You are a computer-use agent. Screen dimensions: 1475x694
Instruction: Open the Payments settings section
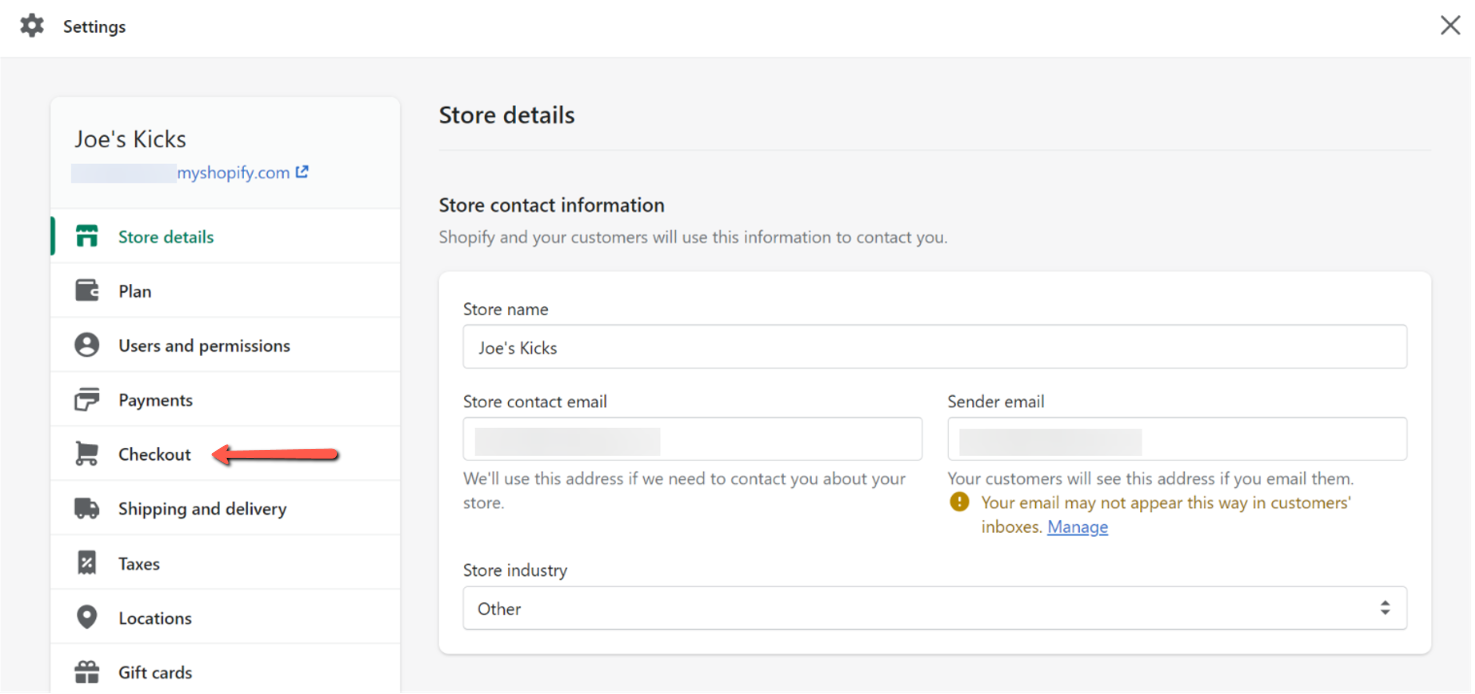225,400
